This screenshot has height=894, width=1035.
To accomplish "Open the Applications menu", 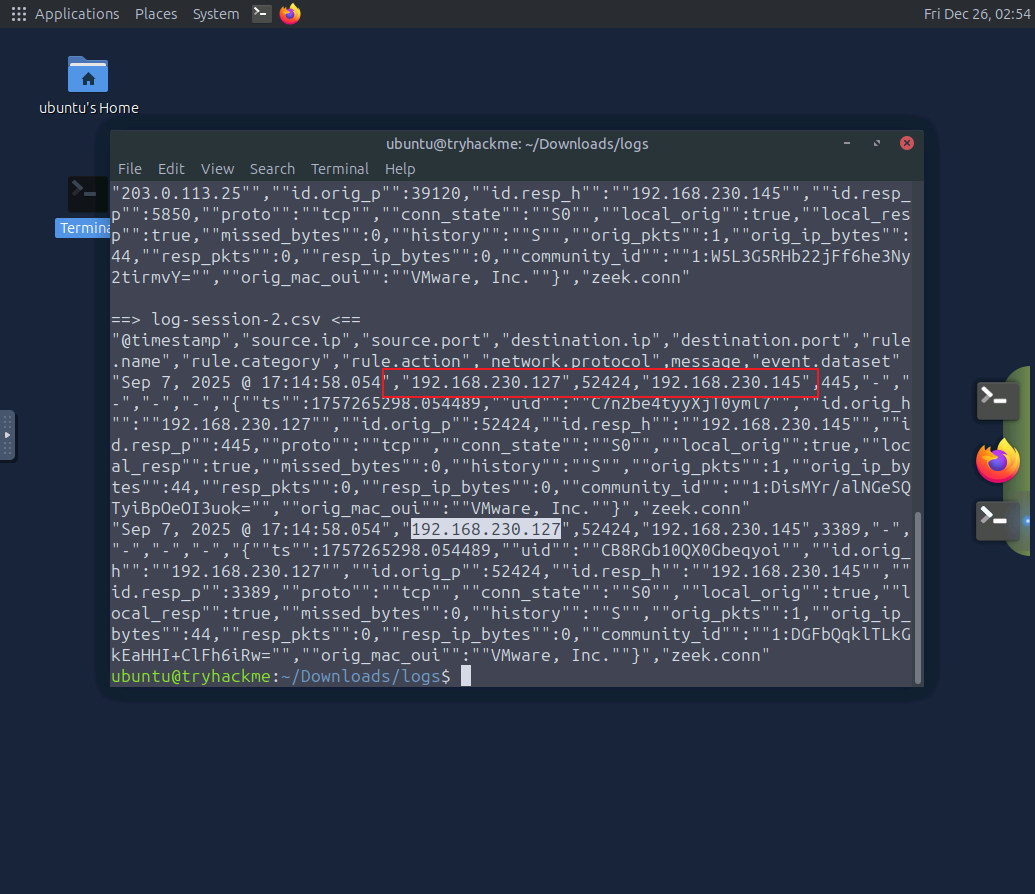I will click(77, 14).
